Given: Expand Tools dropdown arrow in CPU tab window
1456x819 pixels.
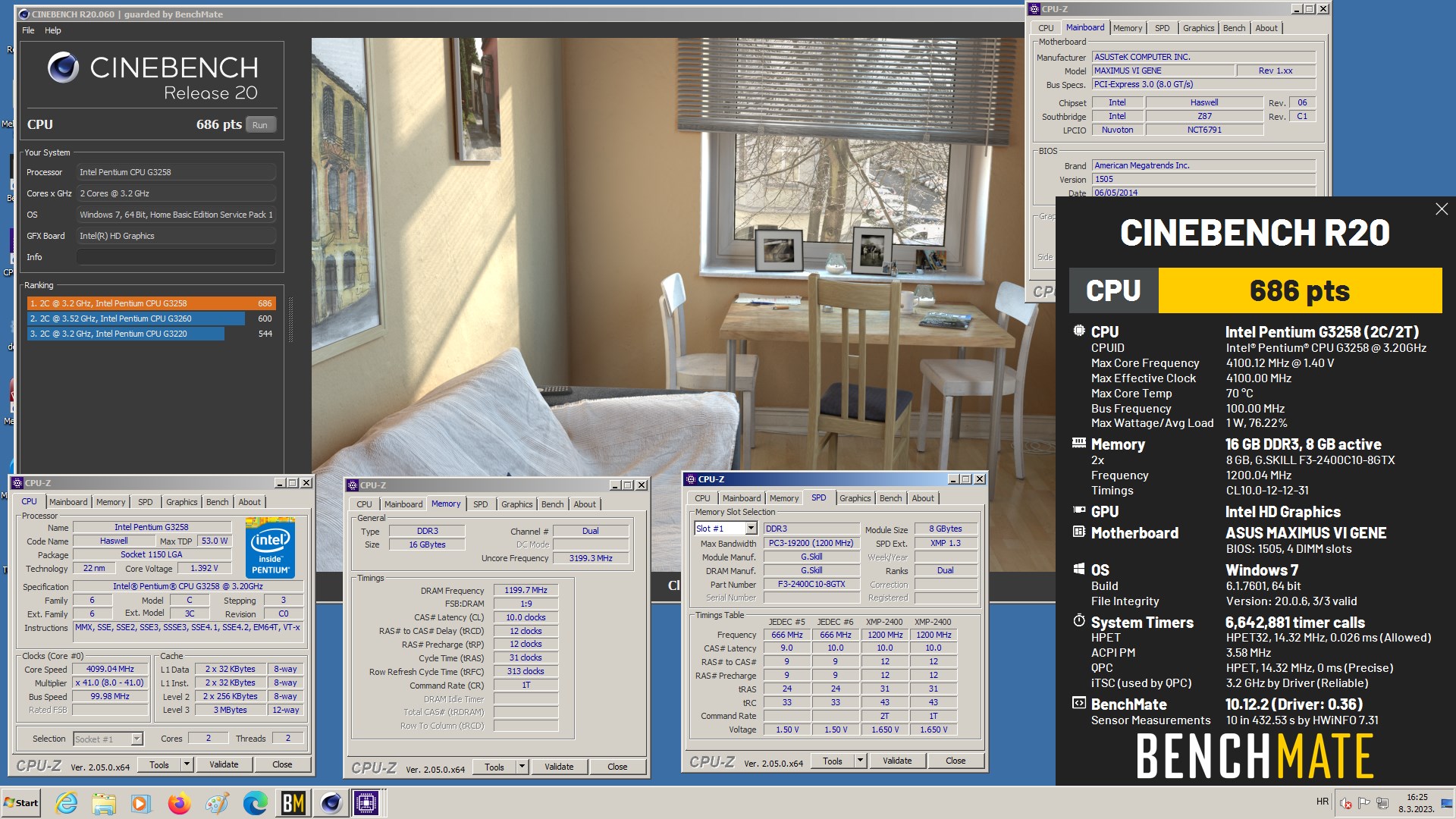Looking at the screenshot, I should click(x=187, y=764).
